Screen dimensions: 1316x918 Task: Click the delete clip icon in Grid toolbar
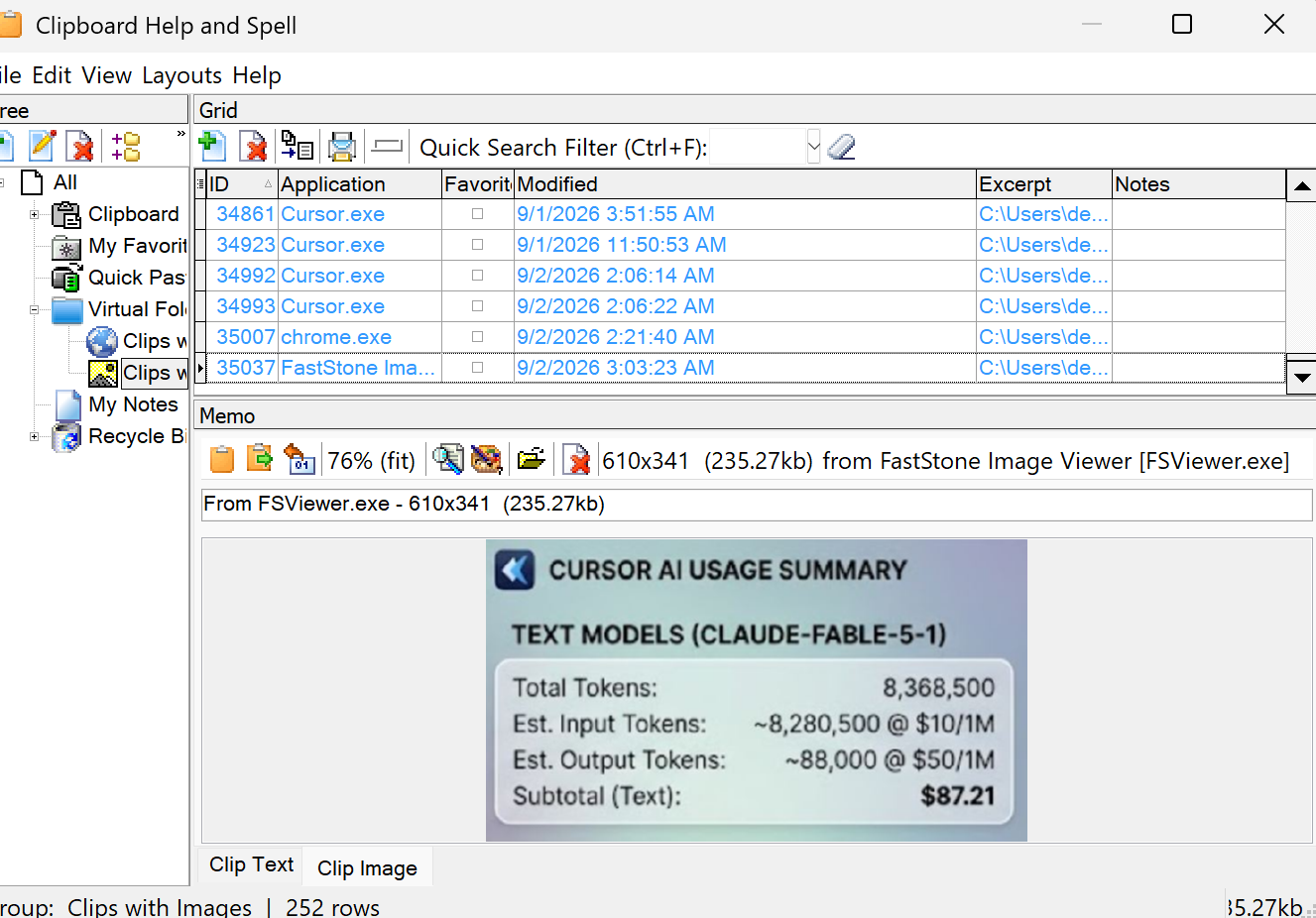click(254, 147)
